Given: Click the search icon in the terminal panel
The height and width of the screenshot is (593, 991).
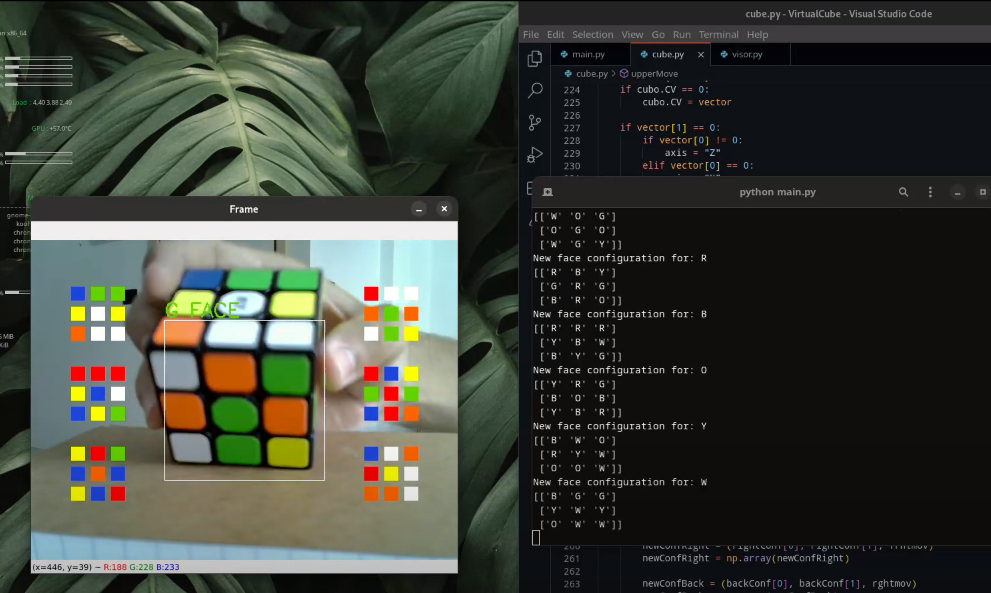Looking at the screenshot, I should (903, 192).
